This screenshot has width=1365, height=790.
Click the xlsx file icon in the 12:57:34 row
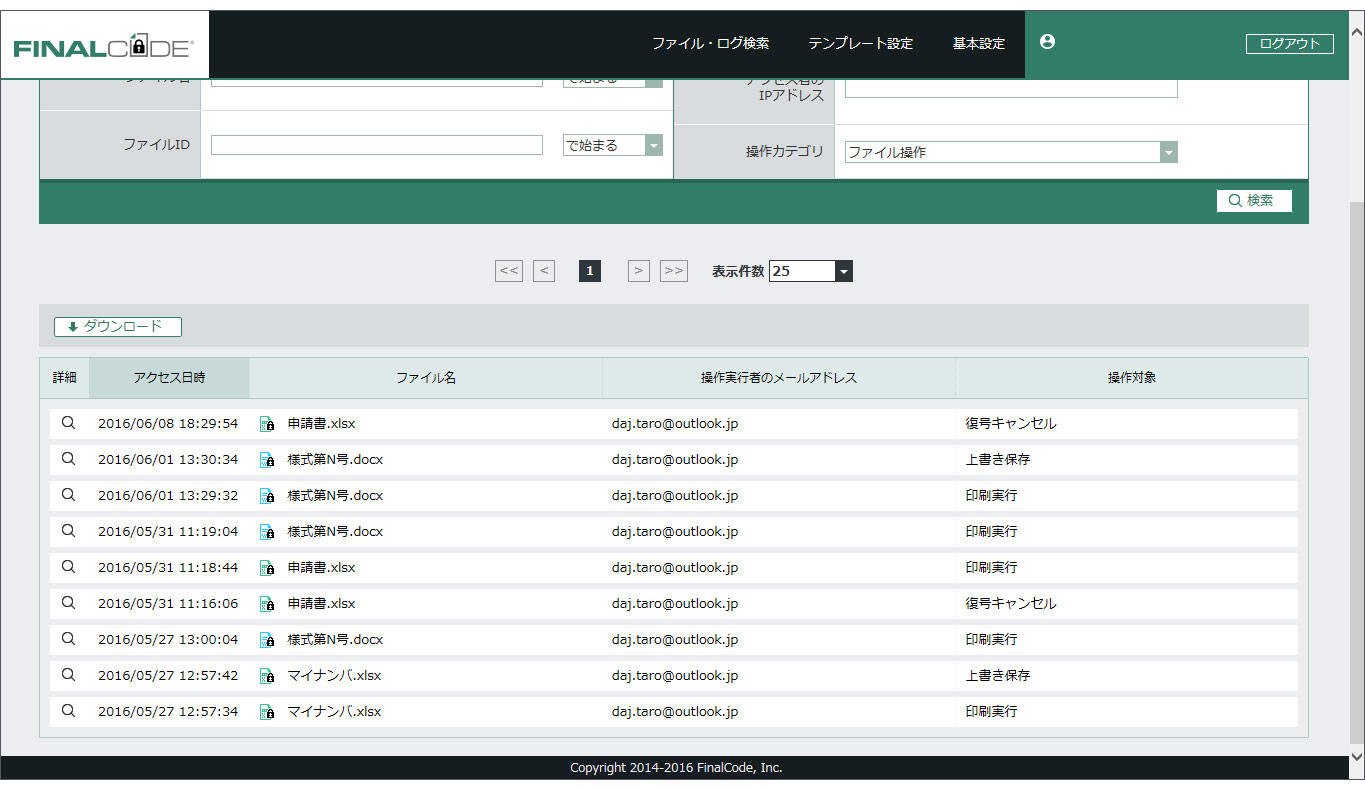267,712
